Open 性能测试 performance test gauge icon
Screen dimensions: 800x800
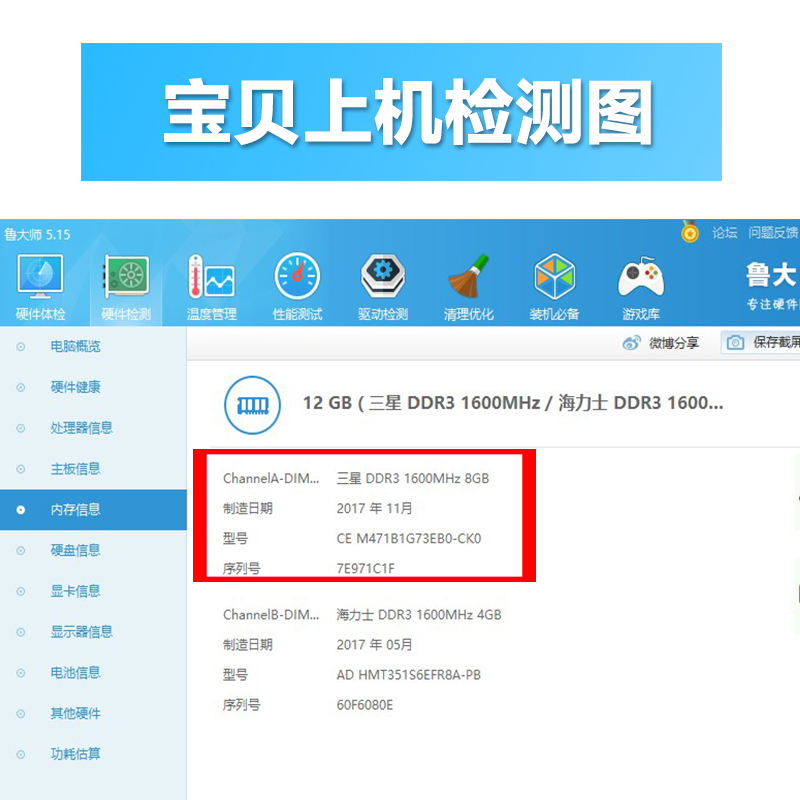297,276
